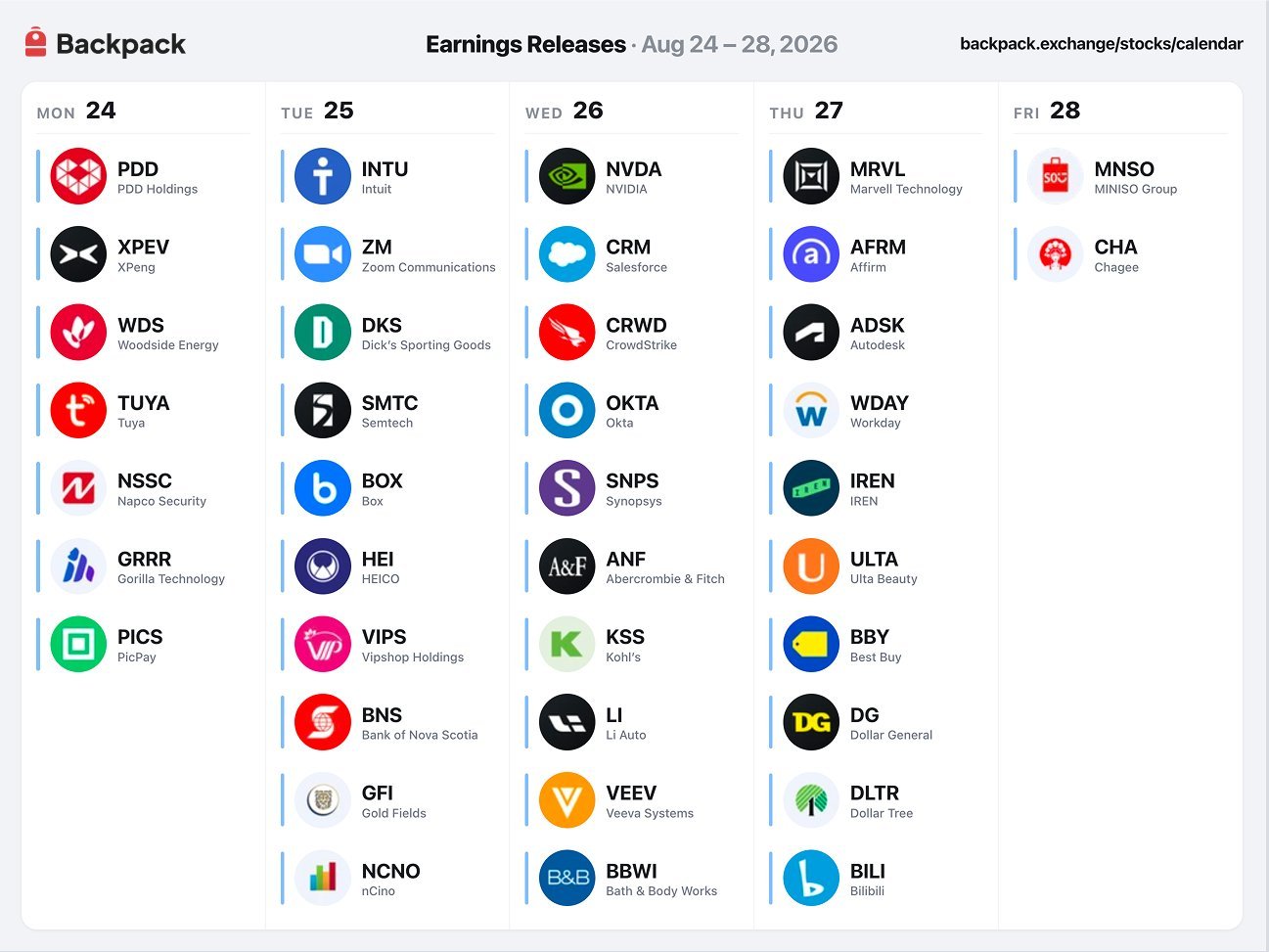Image resolution: width=1269 pixels, height=952 pixels.
Task: Open the Okta ring logo
Action: tap(567, 410)
